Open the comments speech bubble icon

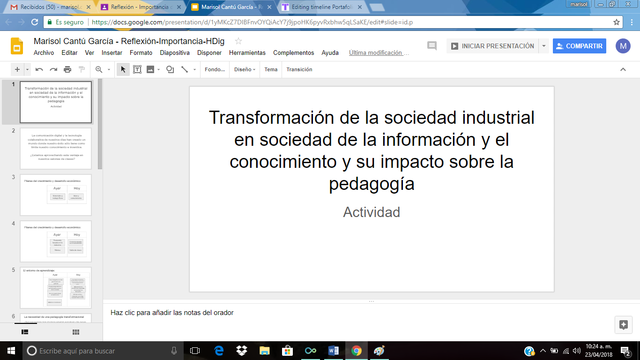coord(432,46)
